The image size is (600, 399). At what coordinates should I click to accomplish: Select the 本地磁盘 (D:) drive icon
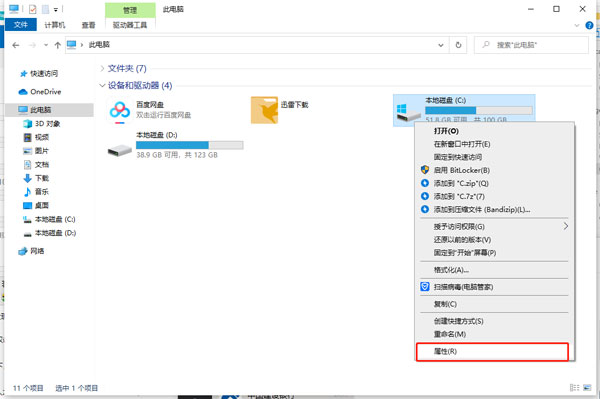tap(120, 150)
